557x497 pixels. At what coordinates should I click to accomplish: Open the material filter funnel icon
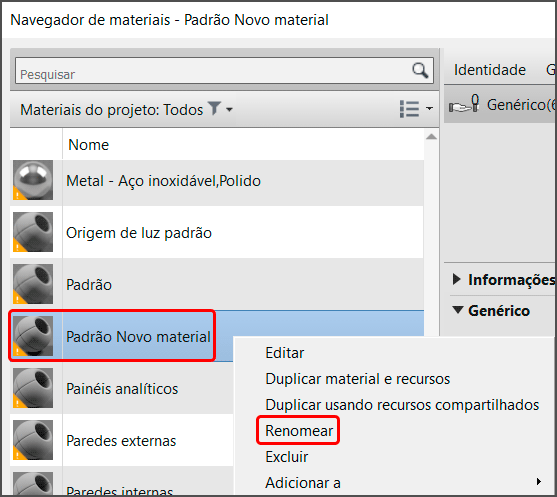pyautogui.click(x=215, y=108)
